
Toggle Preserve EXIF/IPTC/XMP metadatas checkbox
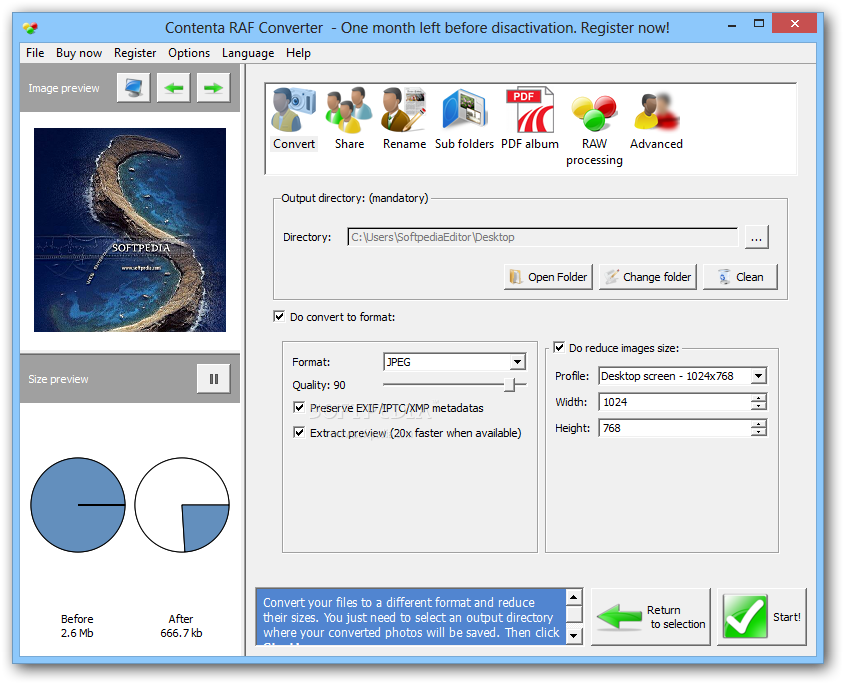(x=299, y=407)
